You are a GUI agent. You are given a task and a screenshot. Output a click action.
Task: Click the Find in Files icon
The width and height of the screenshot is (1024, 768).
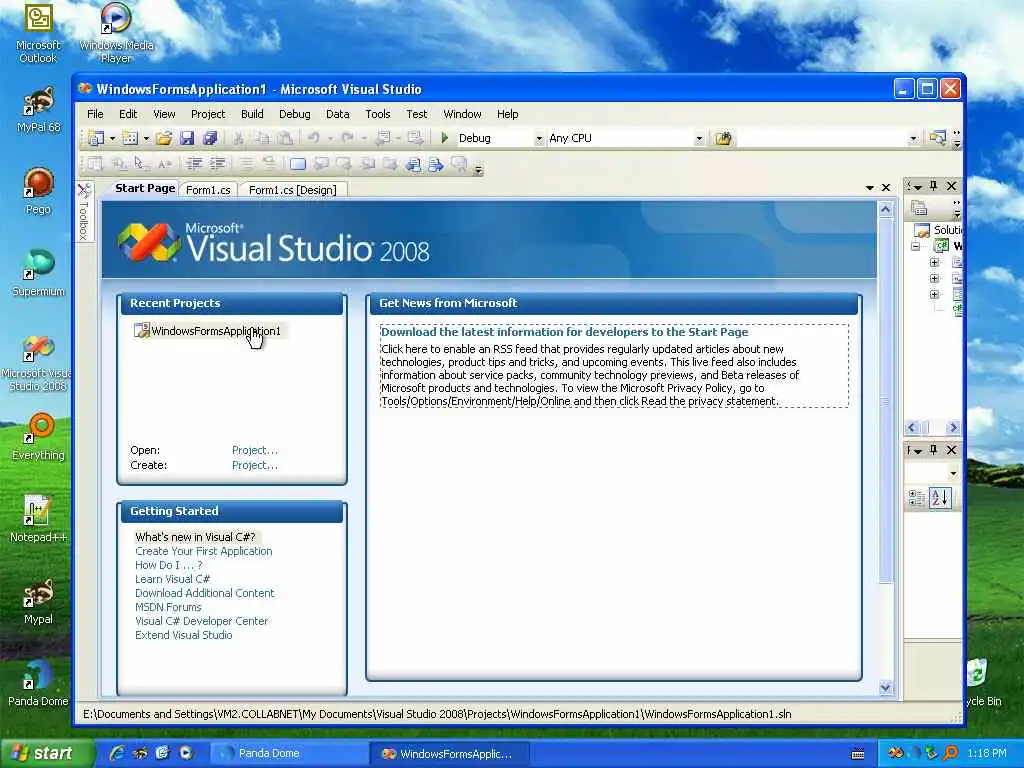tap(723, 138)
